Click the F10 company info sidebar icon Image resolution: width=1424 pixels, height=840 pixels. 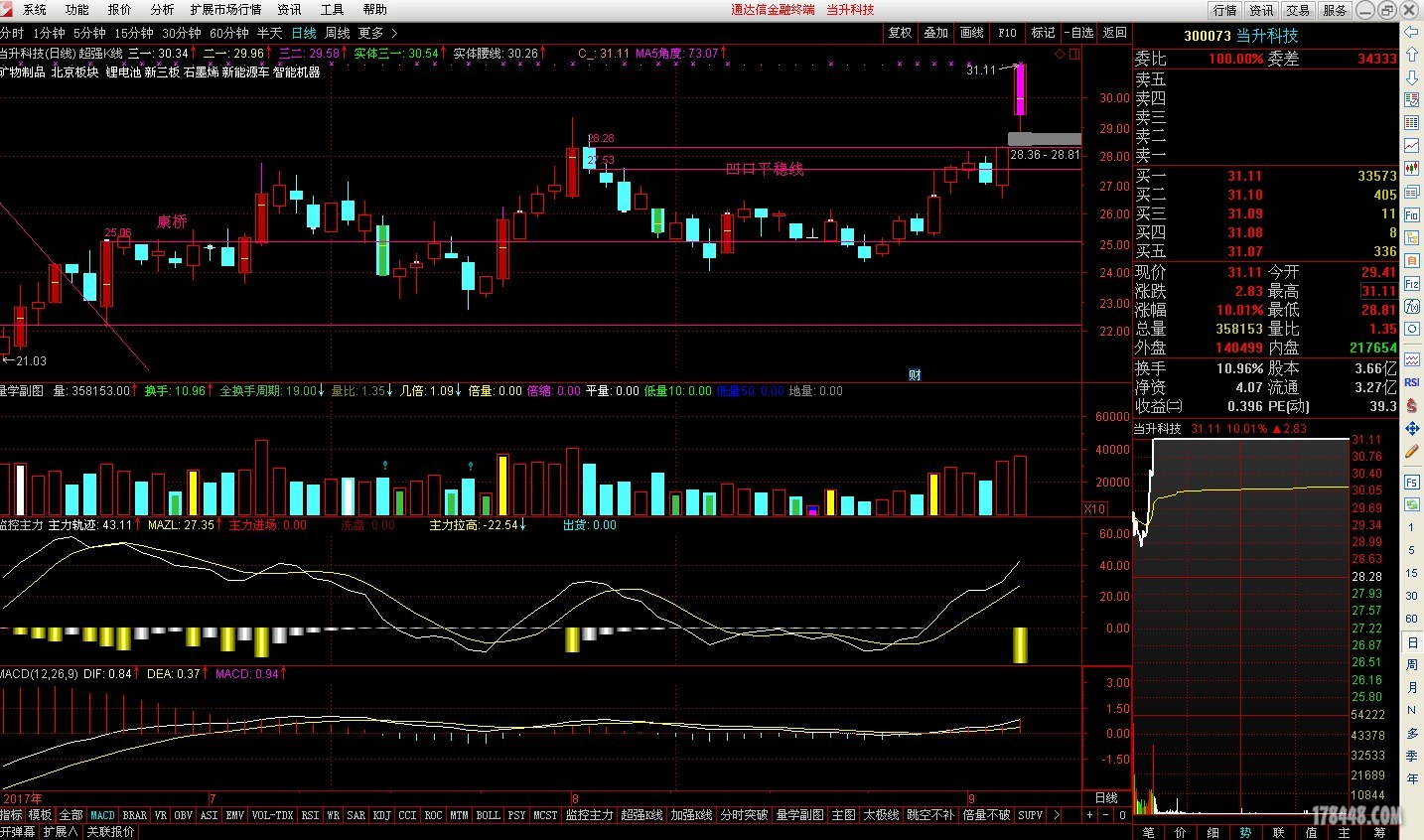click(1411, 214)
